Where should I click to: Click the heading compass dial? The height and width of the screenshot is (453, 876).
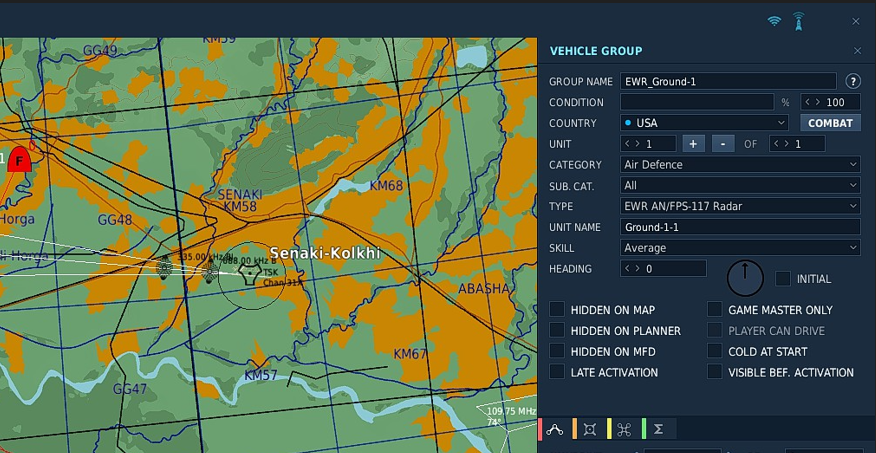pyautogui.click(x=745, y=277)
